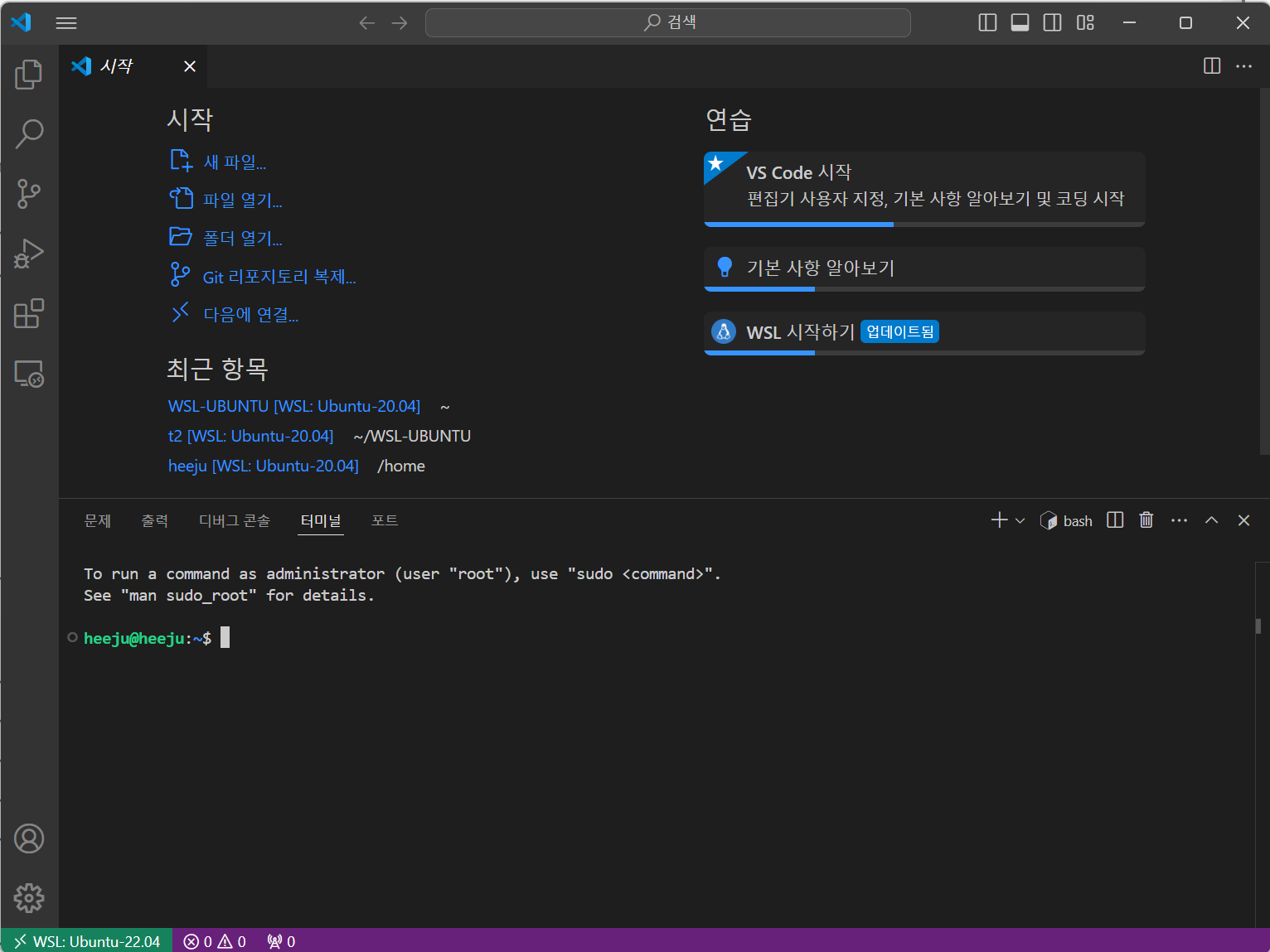
Task: Switch to the 문제 panel tab
Action: (98, 520)
